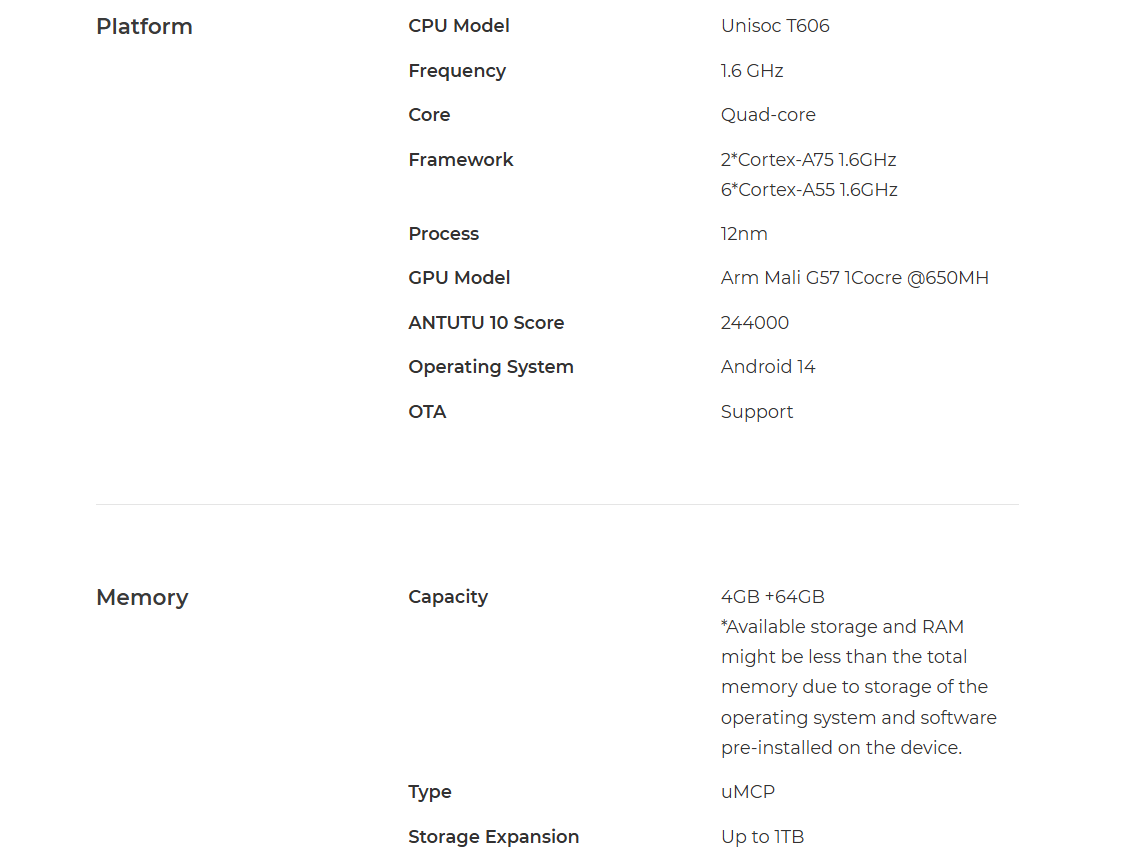Click the 6*Cortex-A55 1.6GHz line
1132x855 pixels.
coord(809,190)
